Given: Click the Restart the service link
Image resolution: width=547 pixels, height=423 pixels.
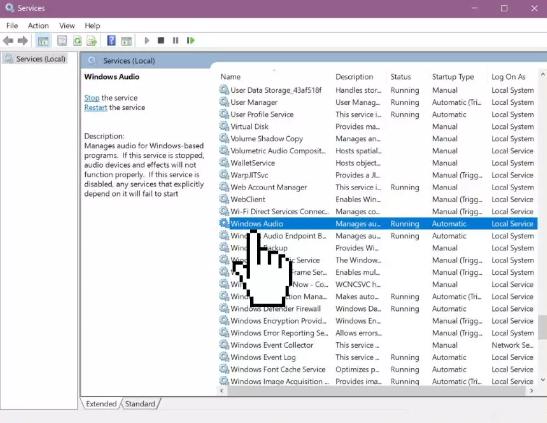Looking at the screenshot, I should pos(96,107).
